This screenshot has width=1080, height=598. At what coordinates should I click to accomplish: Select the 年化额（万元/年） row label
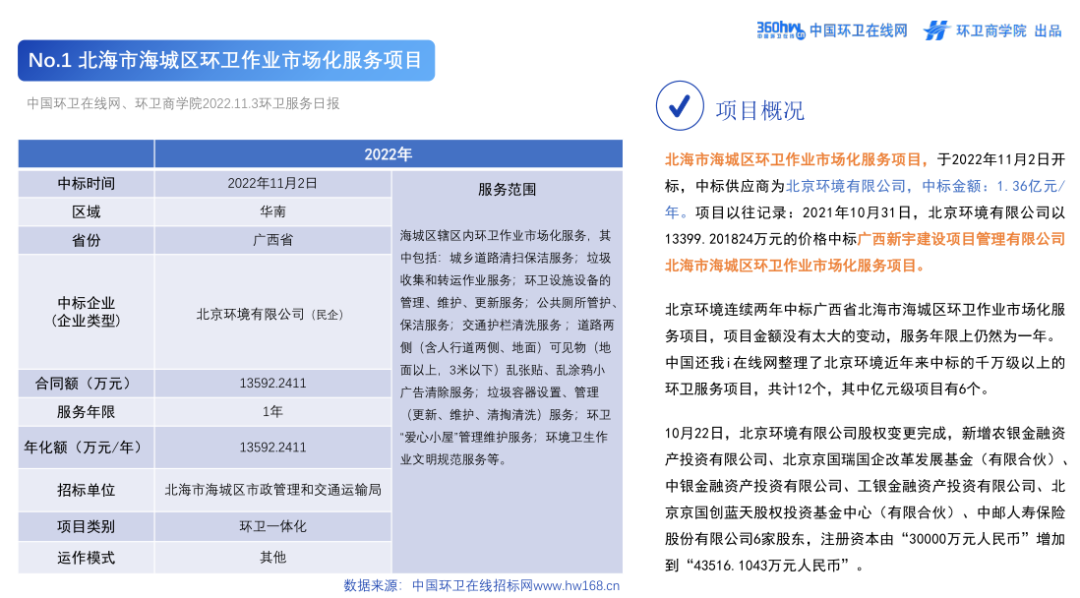coord(86,448)
